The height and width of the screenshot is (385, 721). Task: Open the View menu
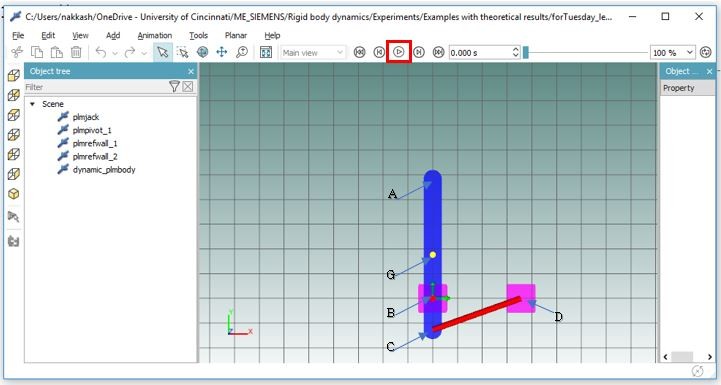click(80, 35)
